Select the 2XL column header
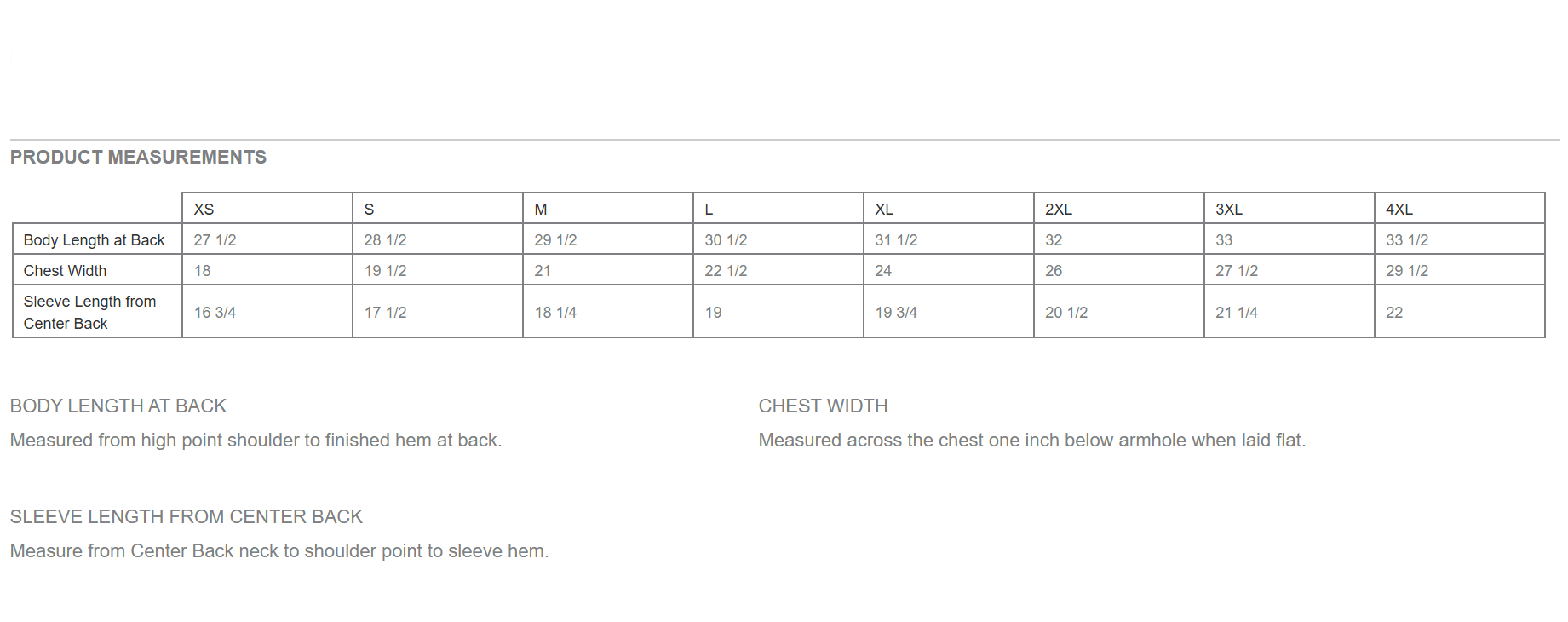The width and height of the screenshot is (1568, 622). click(x=1059, y=210)
